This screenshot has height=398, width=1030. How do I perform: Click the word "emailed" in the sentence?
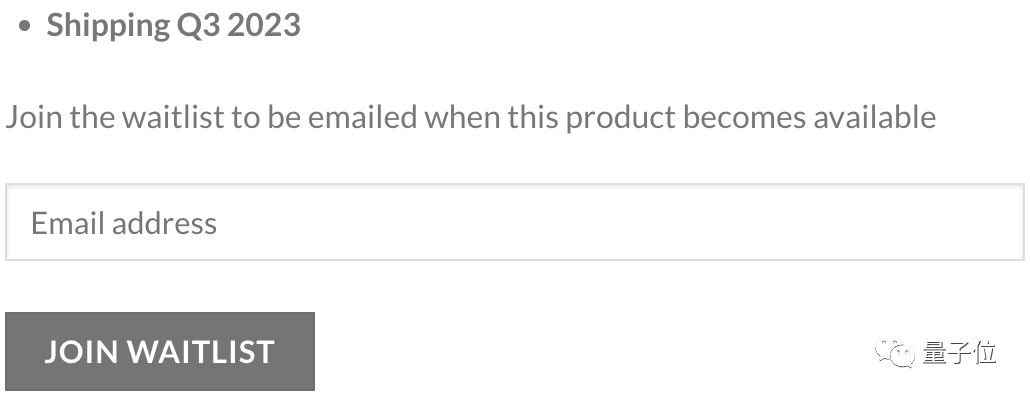363,118
